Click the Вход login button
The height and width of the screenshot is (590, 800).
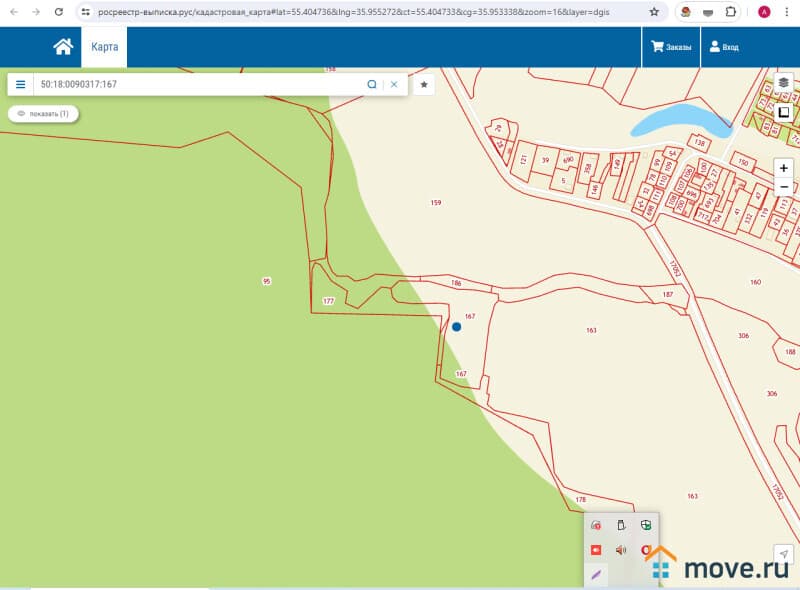pos(723,47)
